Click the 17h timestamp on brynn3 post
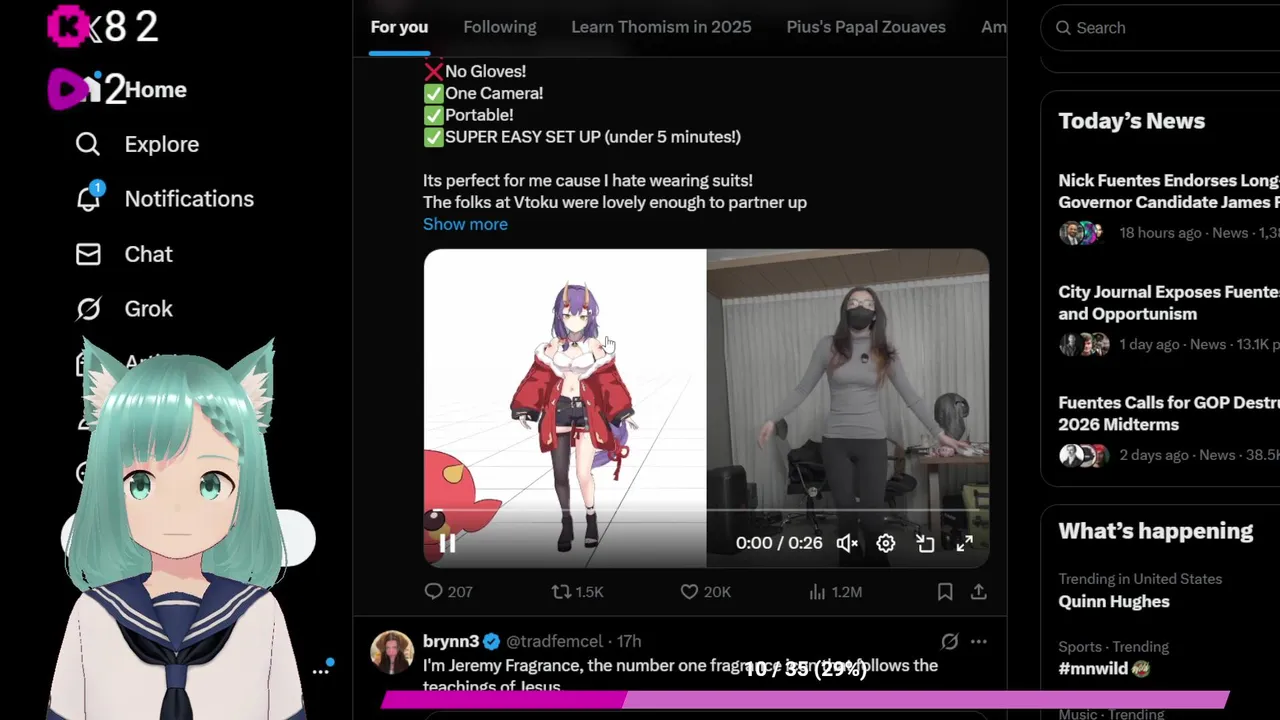Image resolution: width=1280 pixels, height=720 pixels. pyautogui.click(x=629, y=641)
